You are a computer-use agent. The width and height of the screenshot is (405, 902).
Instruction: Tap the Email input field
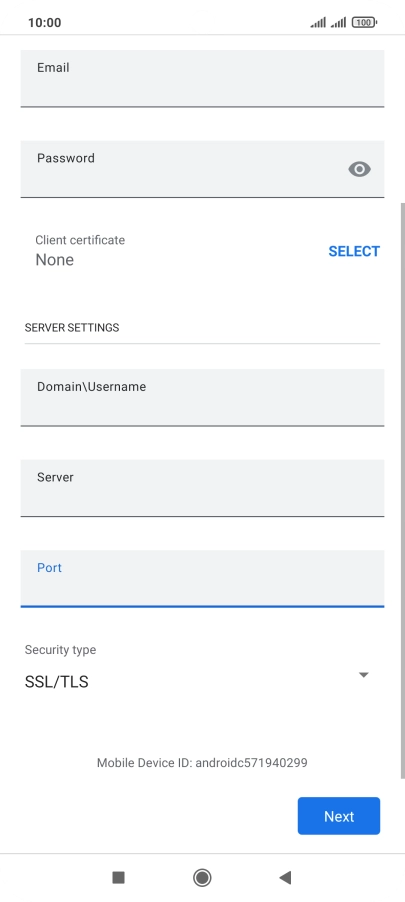(x=202, y=78)
